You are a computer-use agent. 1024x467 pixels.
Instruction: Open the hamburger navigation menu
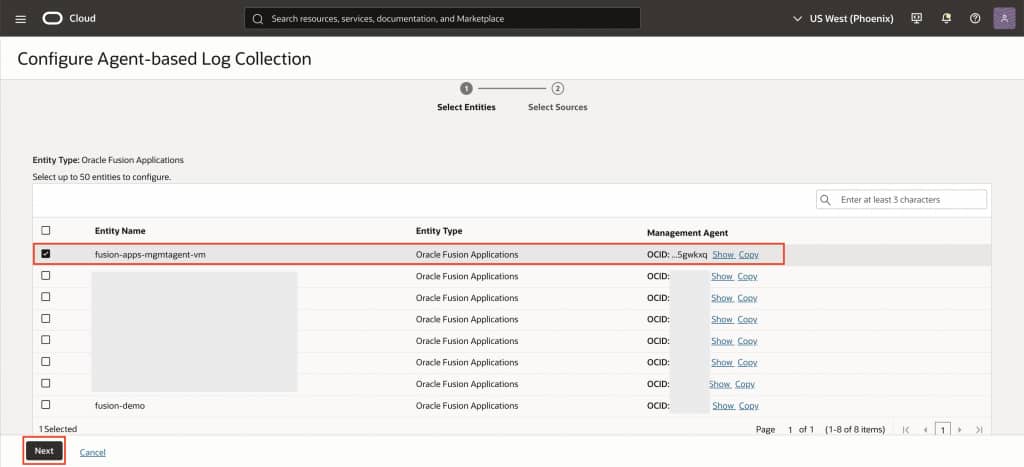point(20,19)
